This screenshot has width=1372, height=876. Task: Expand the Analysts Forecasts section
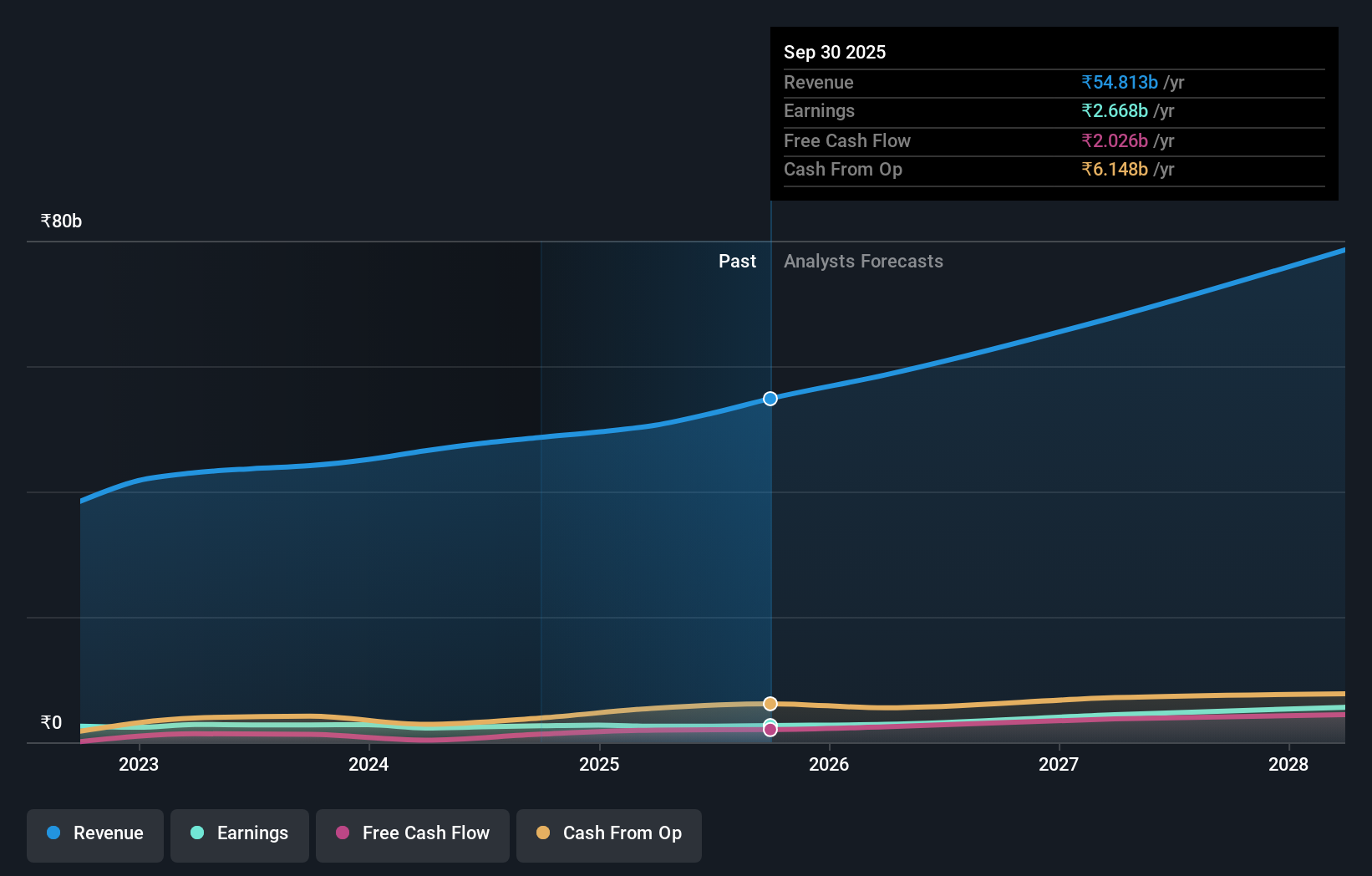pyautogui.click(x=863, y=261)
